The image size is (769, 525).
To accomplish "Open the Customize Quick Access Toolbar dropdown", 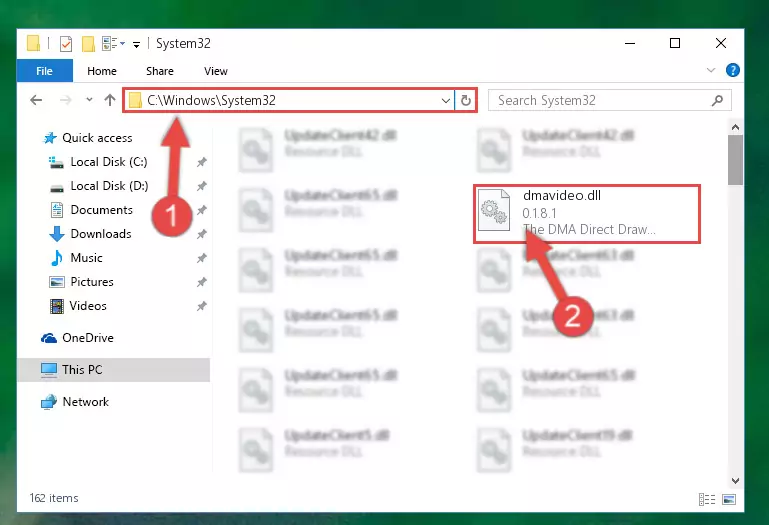I will pos(136,45).
